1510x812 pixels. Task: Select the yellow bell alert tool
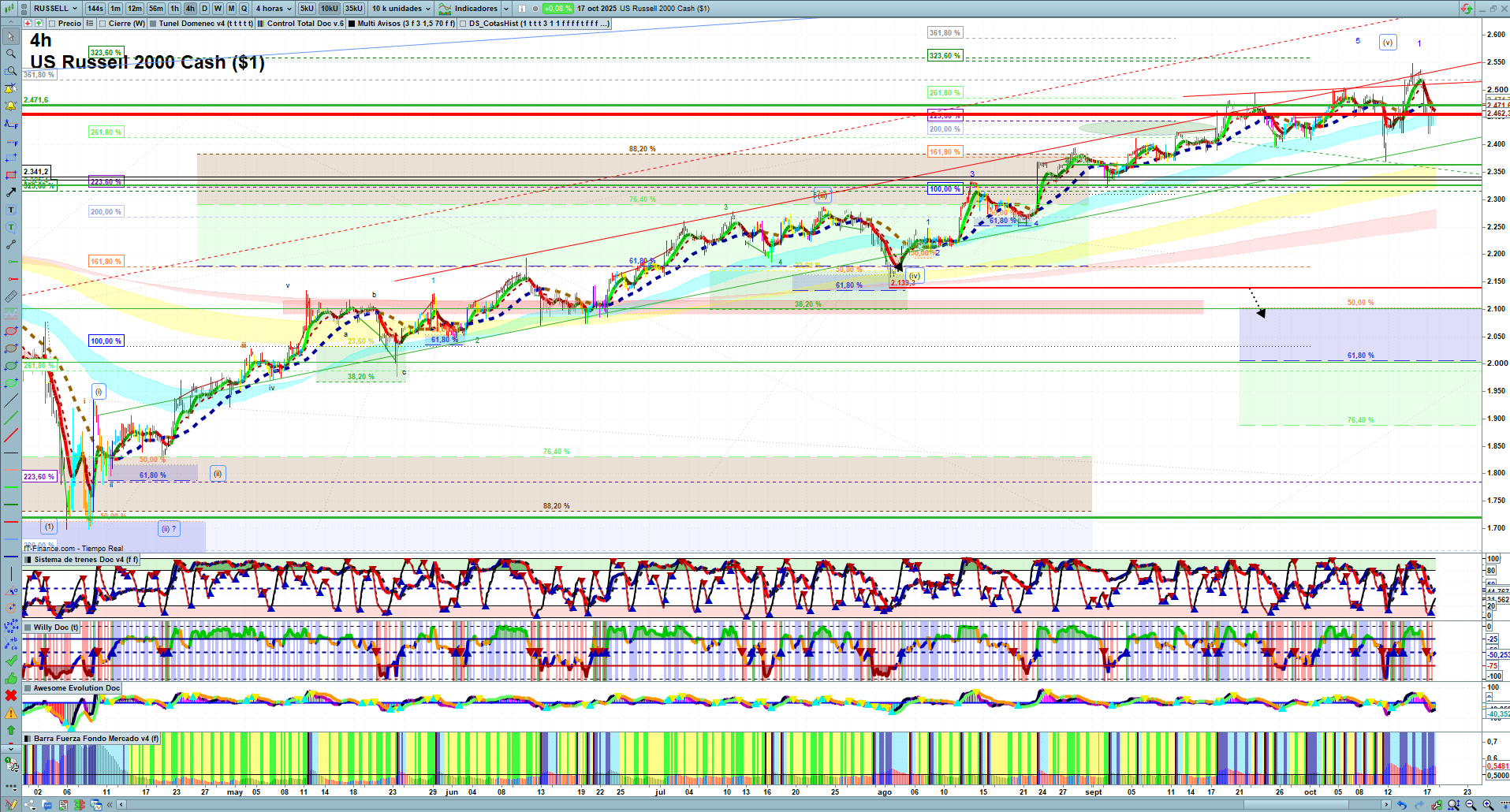click(10, 106)
